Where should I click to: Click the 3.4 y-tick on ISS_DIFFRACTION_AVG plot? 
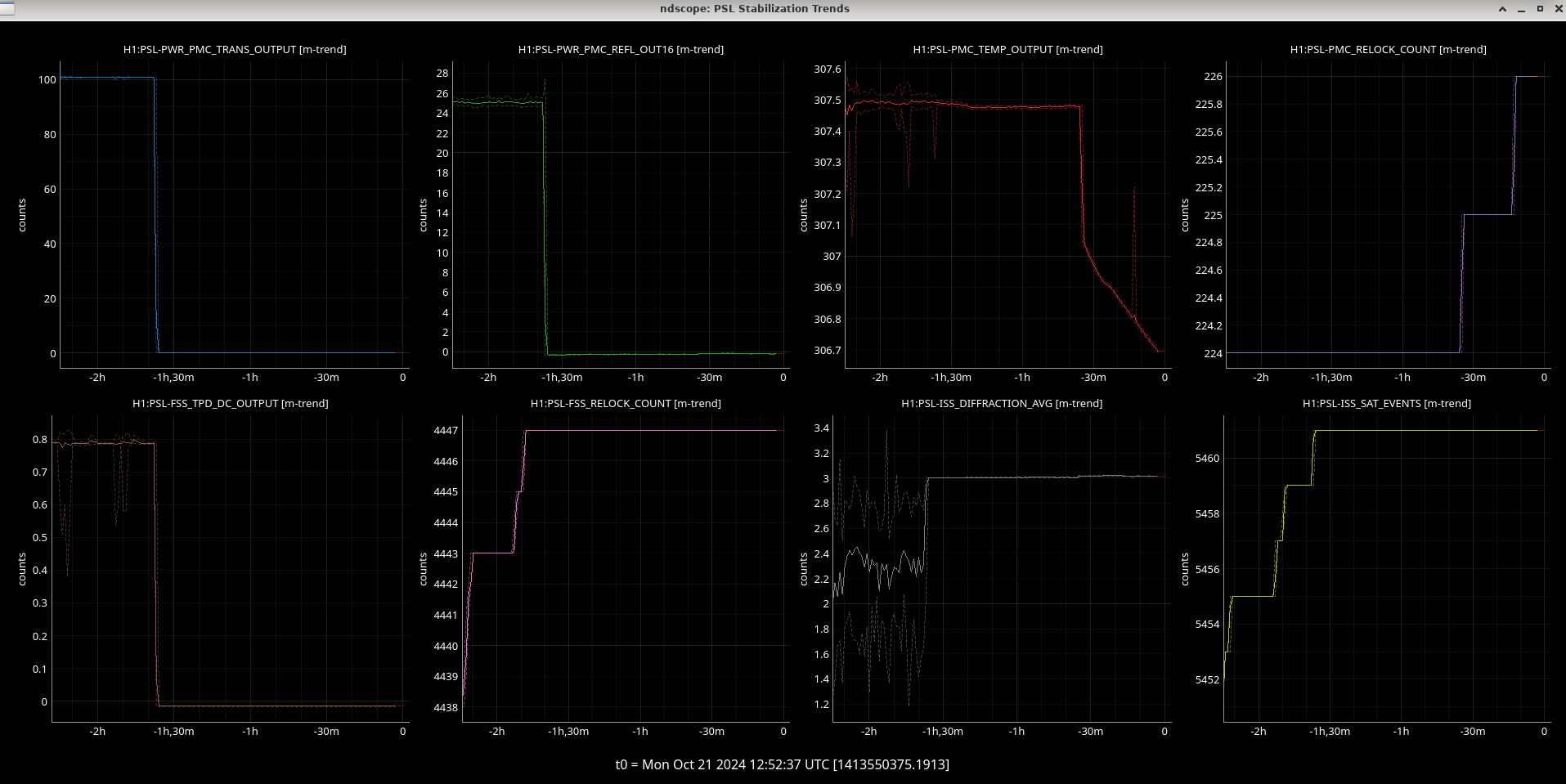[822, 428]
